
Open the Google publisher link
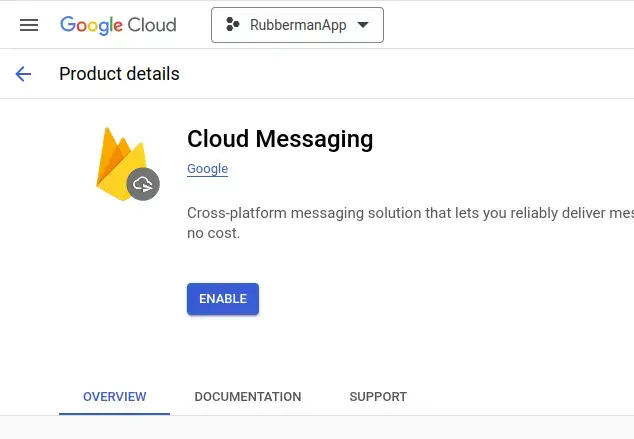tap(207, 169)
